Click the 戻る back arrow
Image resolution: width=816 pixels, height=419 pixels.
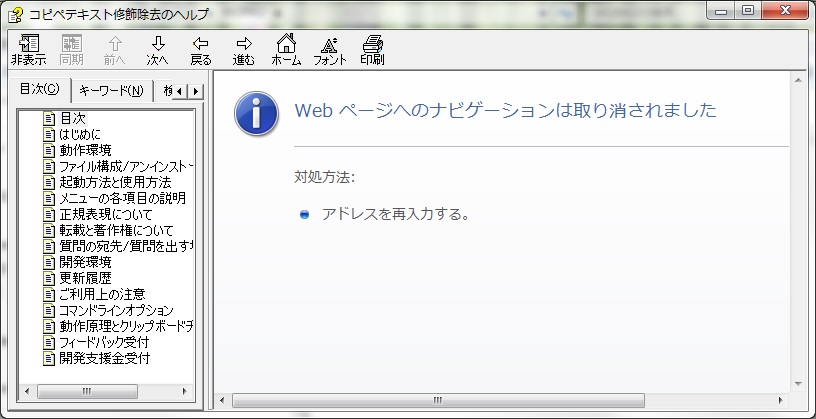pyautogui.click(x=200, y=50)
